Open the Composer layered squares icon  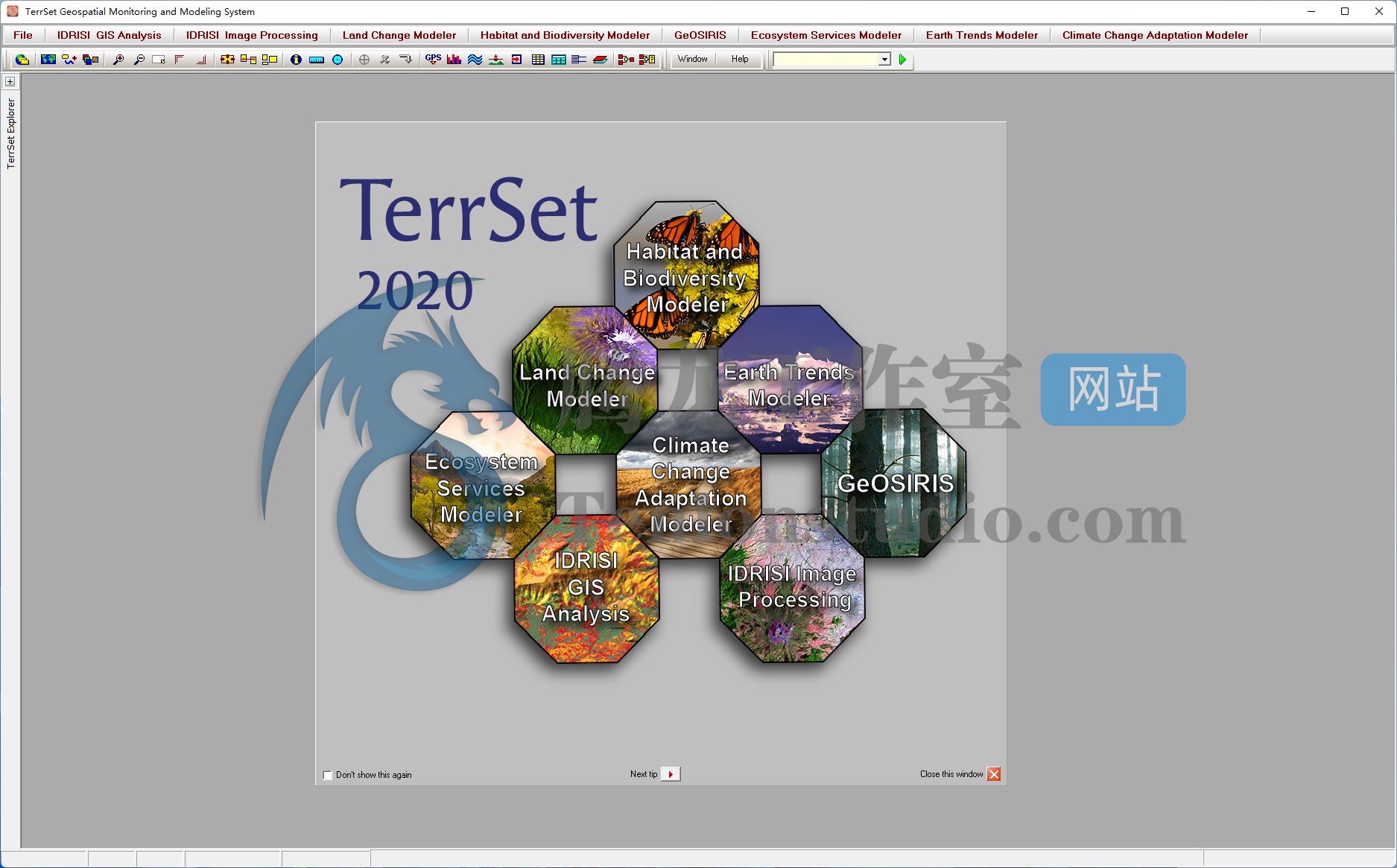pos(90,60)
